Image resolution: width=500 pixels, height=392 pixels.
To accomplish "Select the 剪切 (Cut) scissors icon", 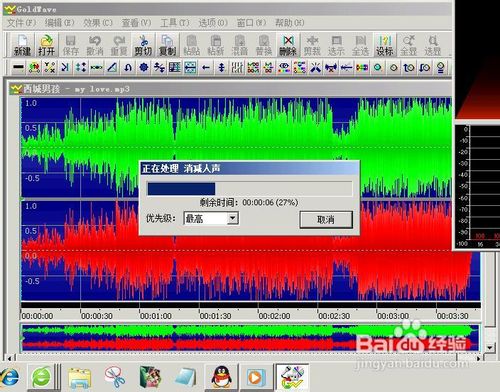I will click(143, 45).
